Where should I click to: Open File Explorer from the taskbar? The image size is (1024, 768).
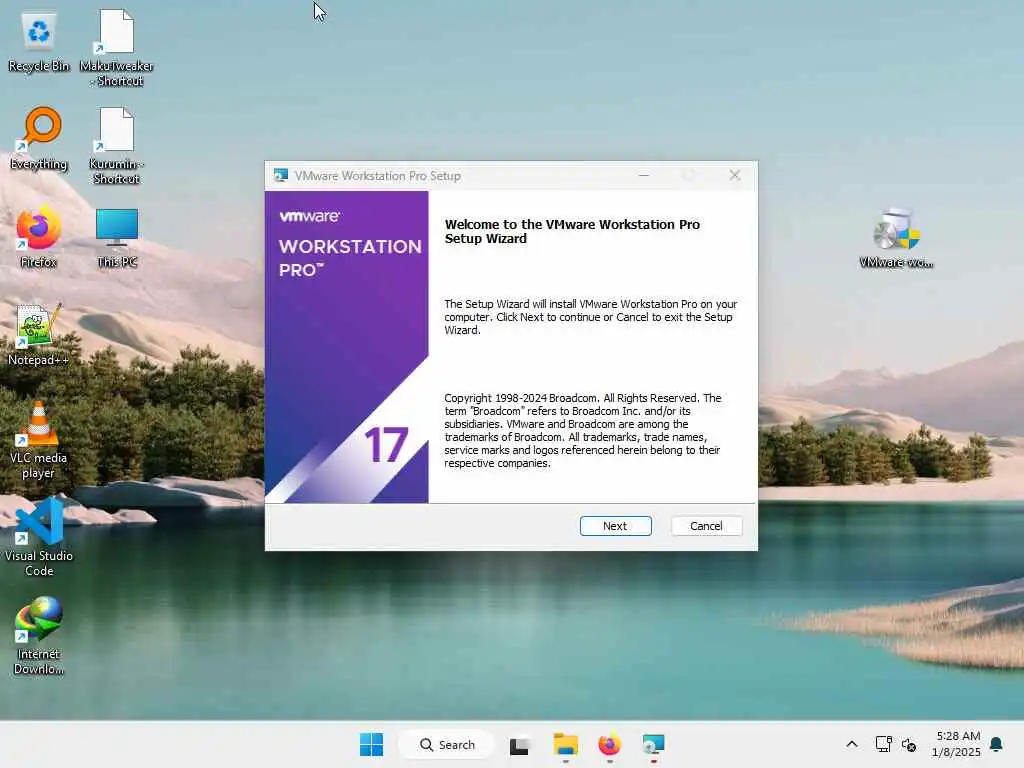click(x=566, y=744)
